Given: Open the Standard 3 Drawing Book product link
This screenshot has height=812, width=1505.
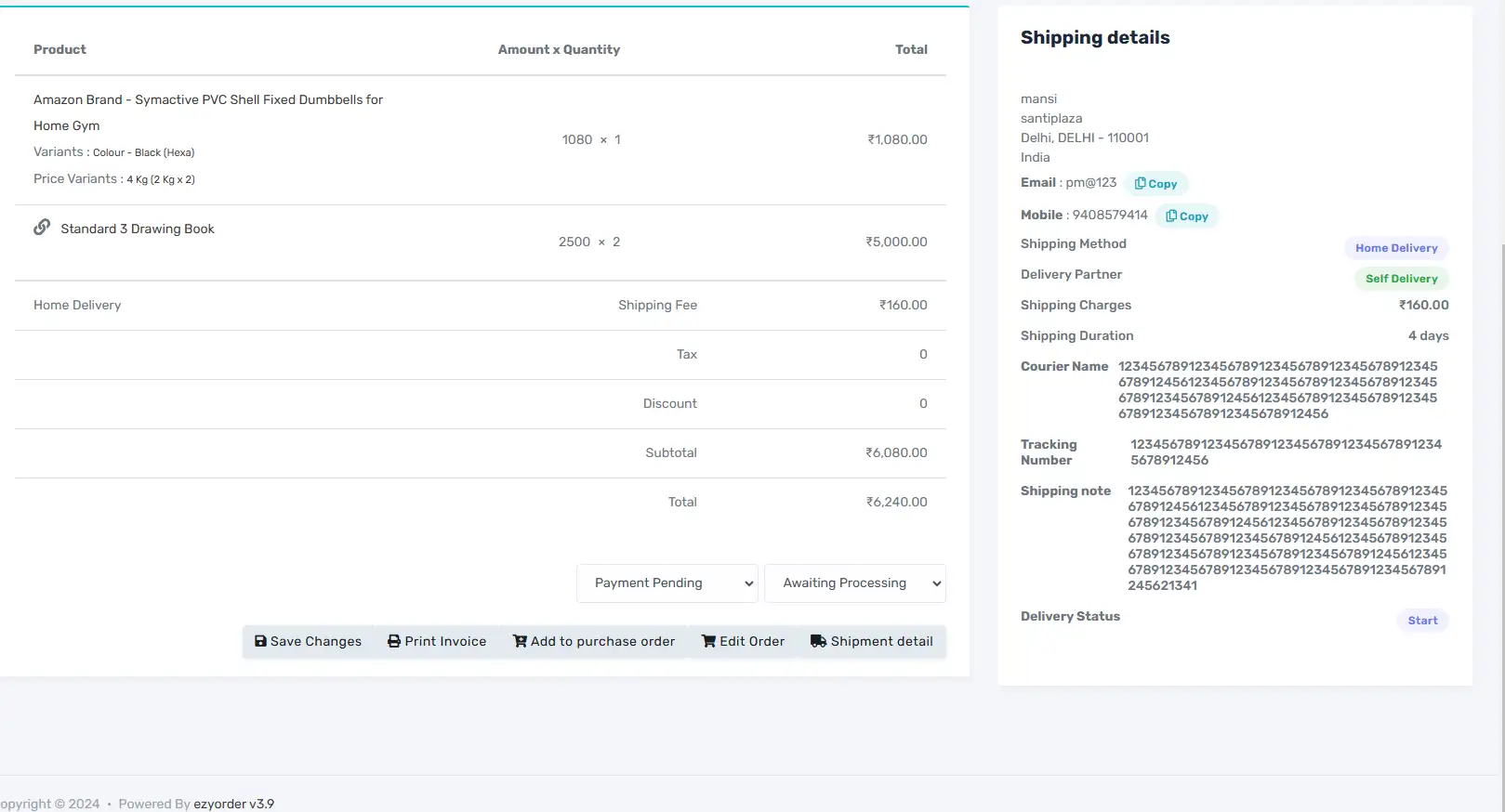Looking at the screenshot, I should (138, 229).
